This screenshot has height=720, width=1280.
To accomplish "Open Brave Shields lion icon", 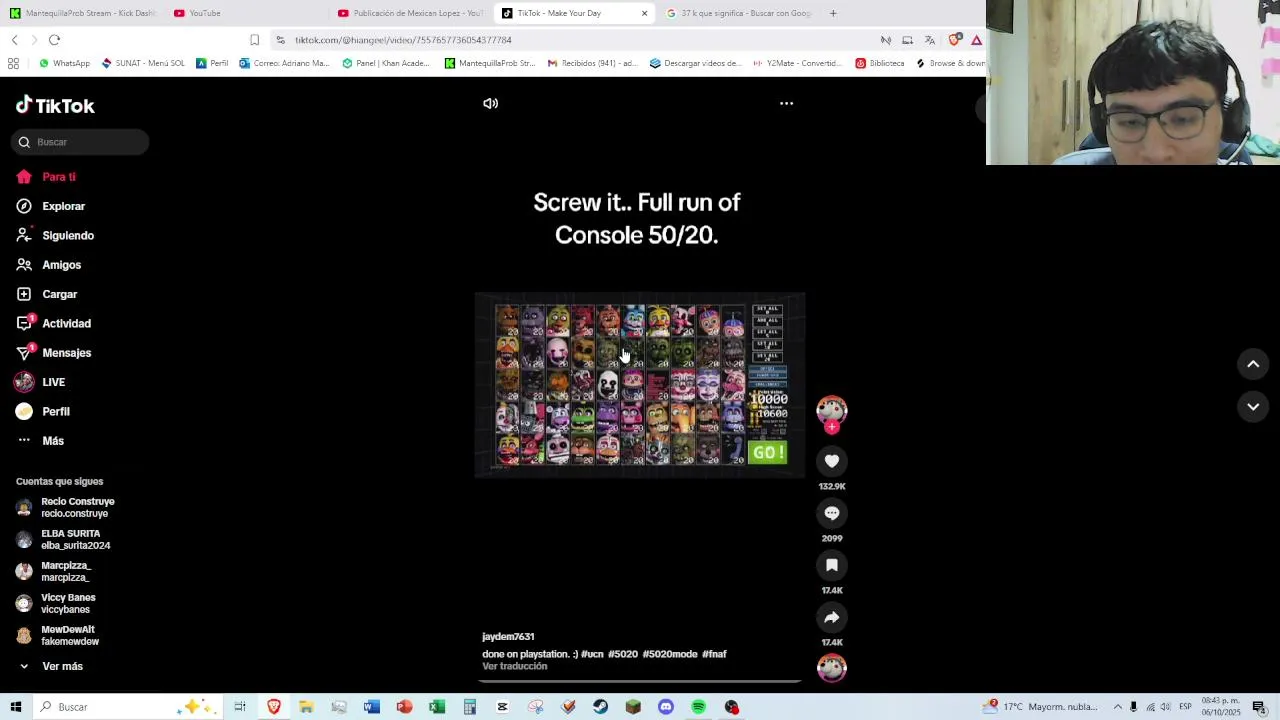I will [x=954, y=40].
